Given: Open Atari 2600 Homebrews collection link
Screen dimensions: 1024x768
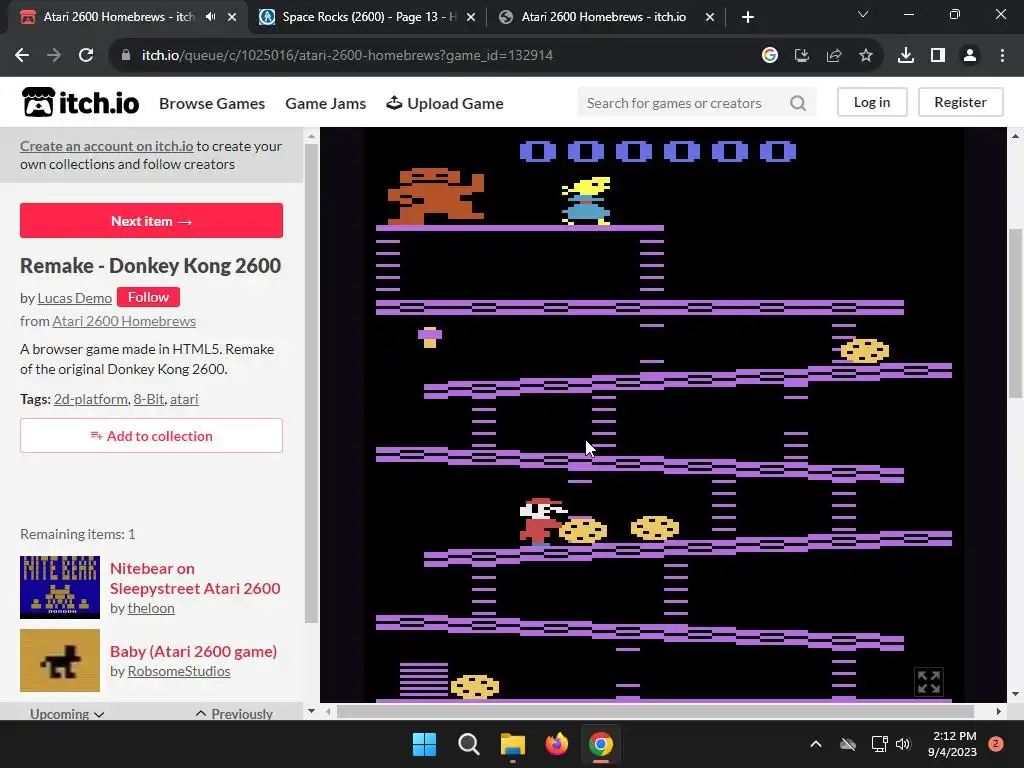Looking at the screenshot, I should click(124, 321).
